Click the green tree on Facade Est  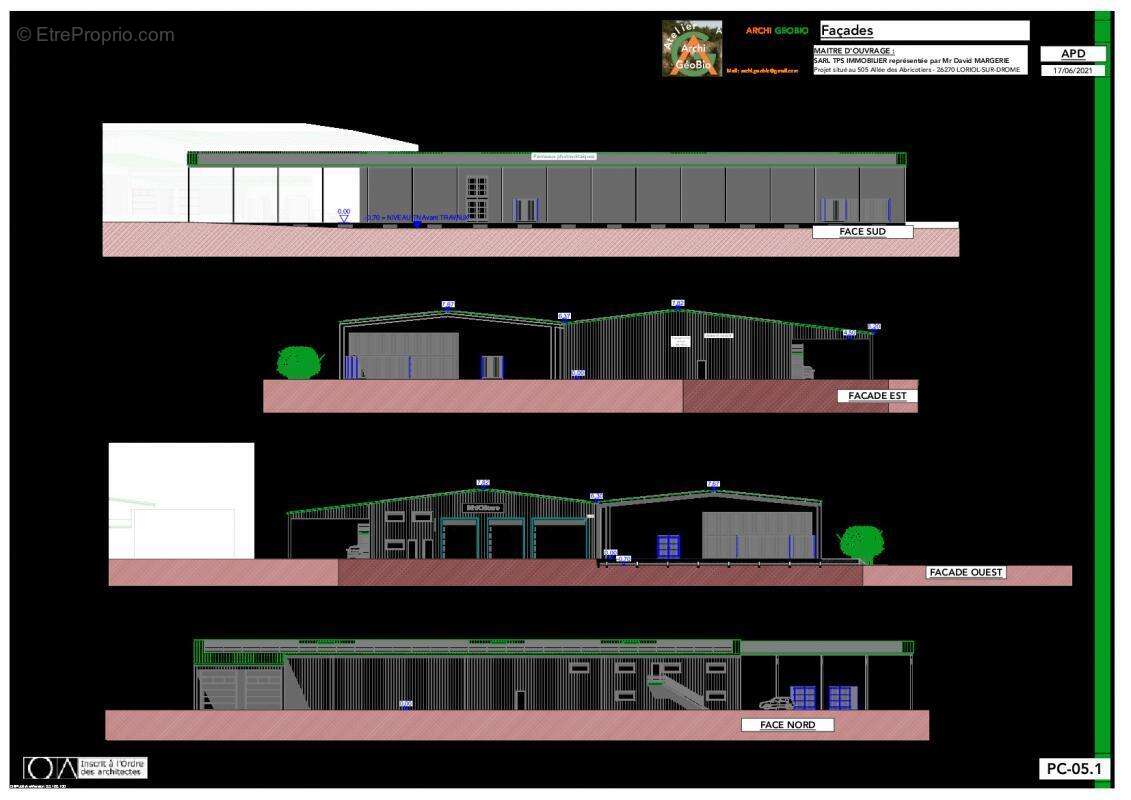(297, 362)
